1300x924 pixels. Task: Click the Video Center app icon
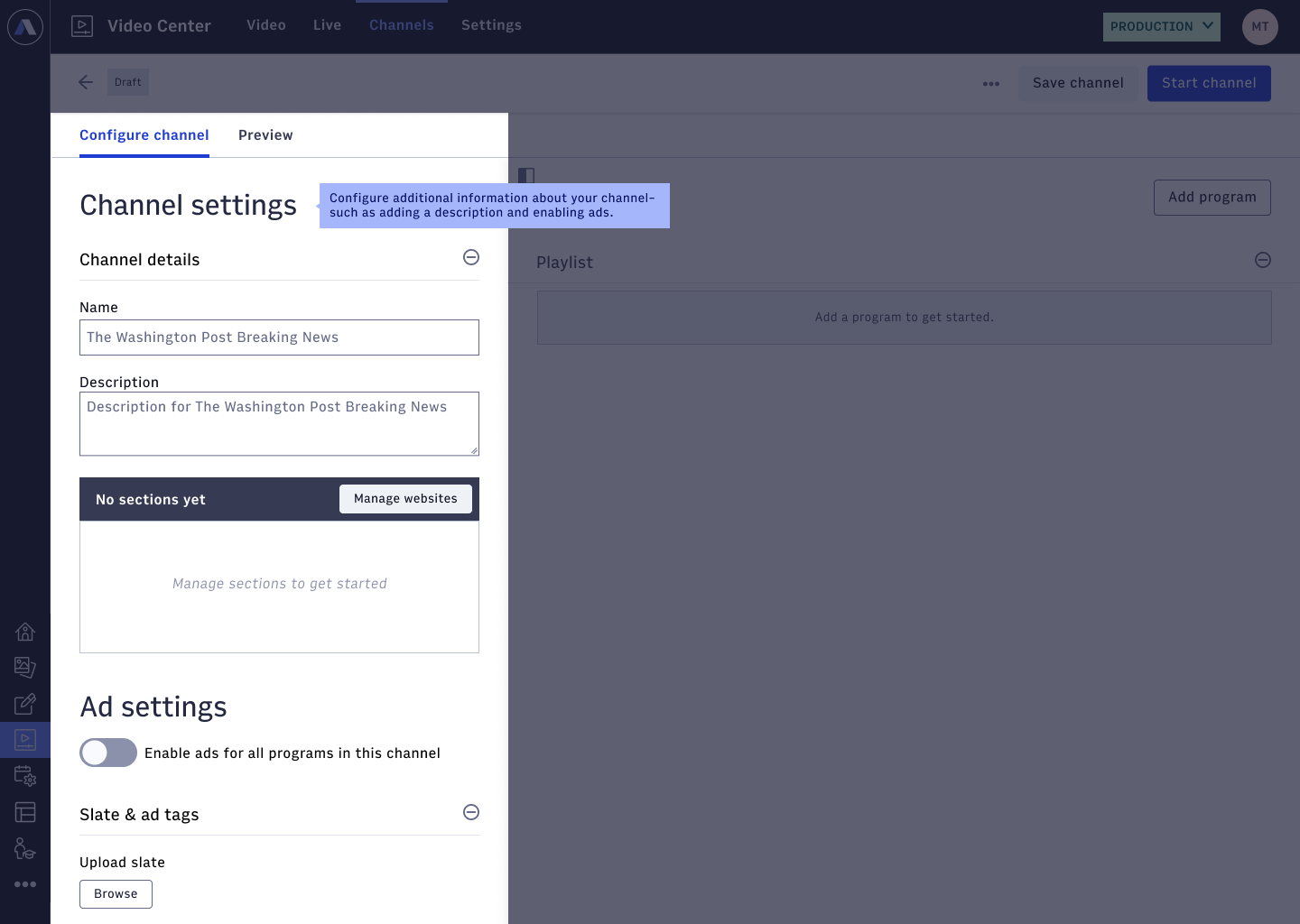pos(82,26)
